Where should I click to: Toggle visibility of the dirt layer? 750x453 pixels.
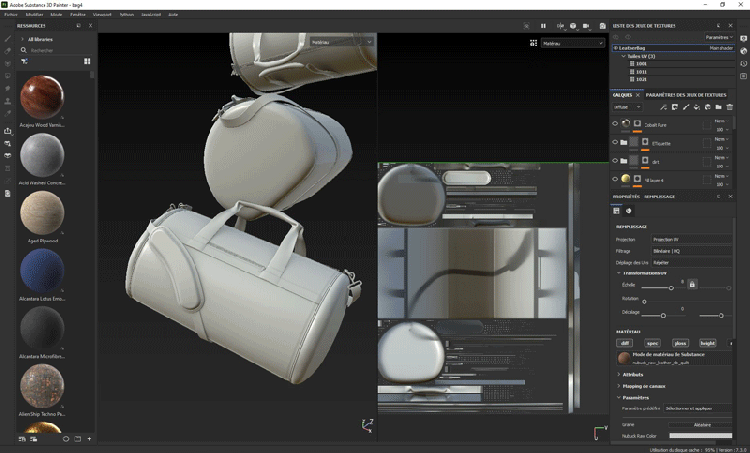[x=615, y=161]
